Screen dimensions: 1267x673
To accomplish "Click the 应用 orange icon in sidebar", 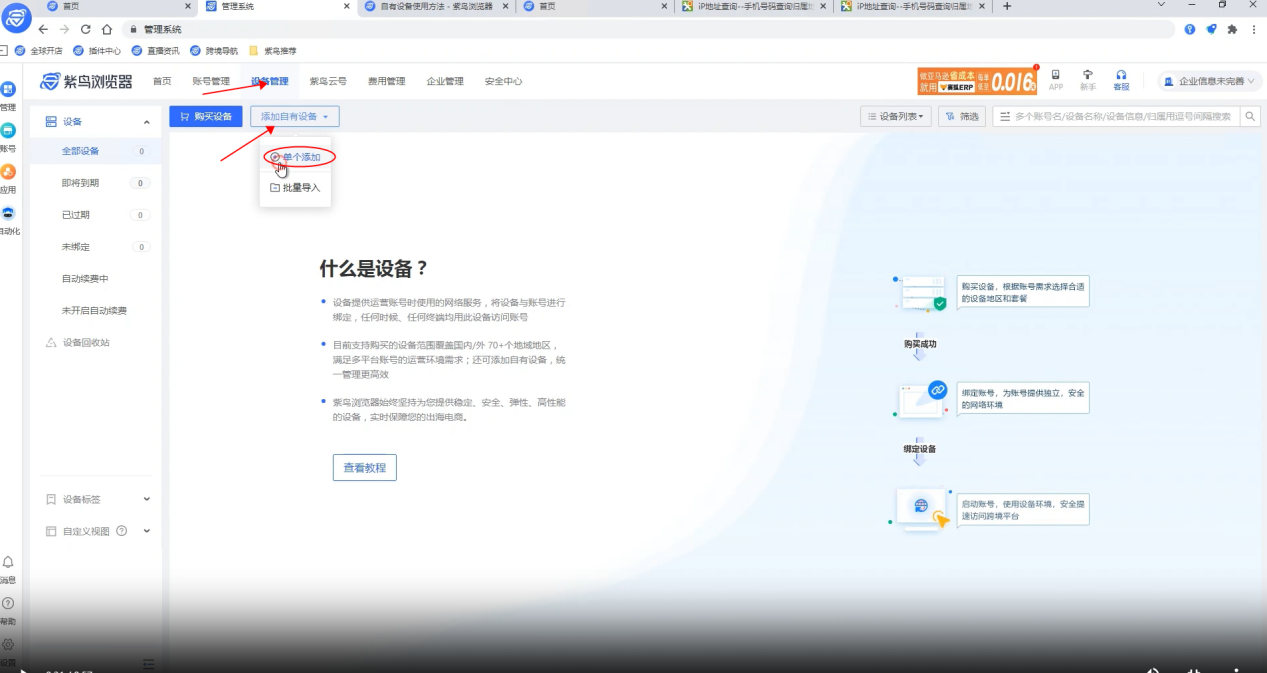I will (8, 172).
